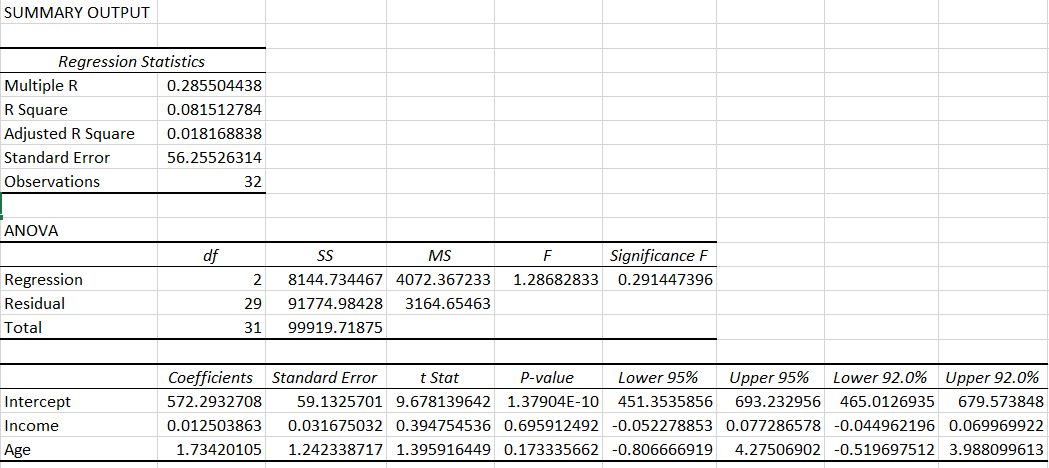Select the F column header

548,255
